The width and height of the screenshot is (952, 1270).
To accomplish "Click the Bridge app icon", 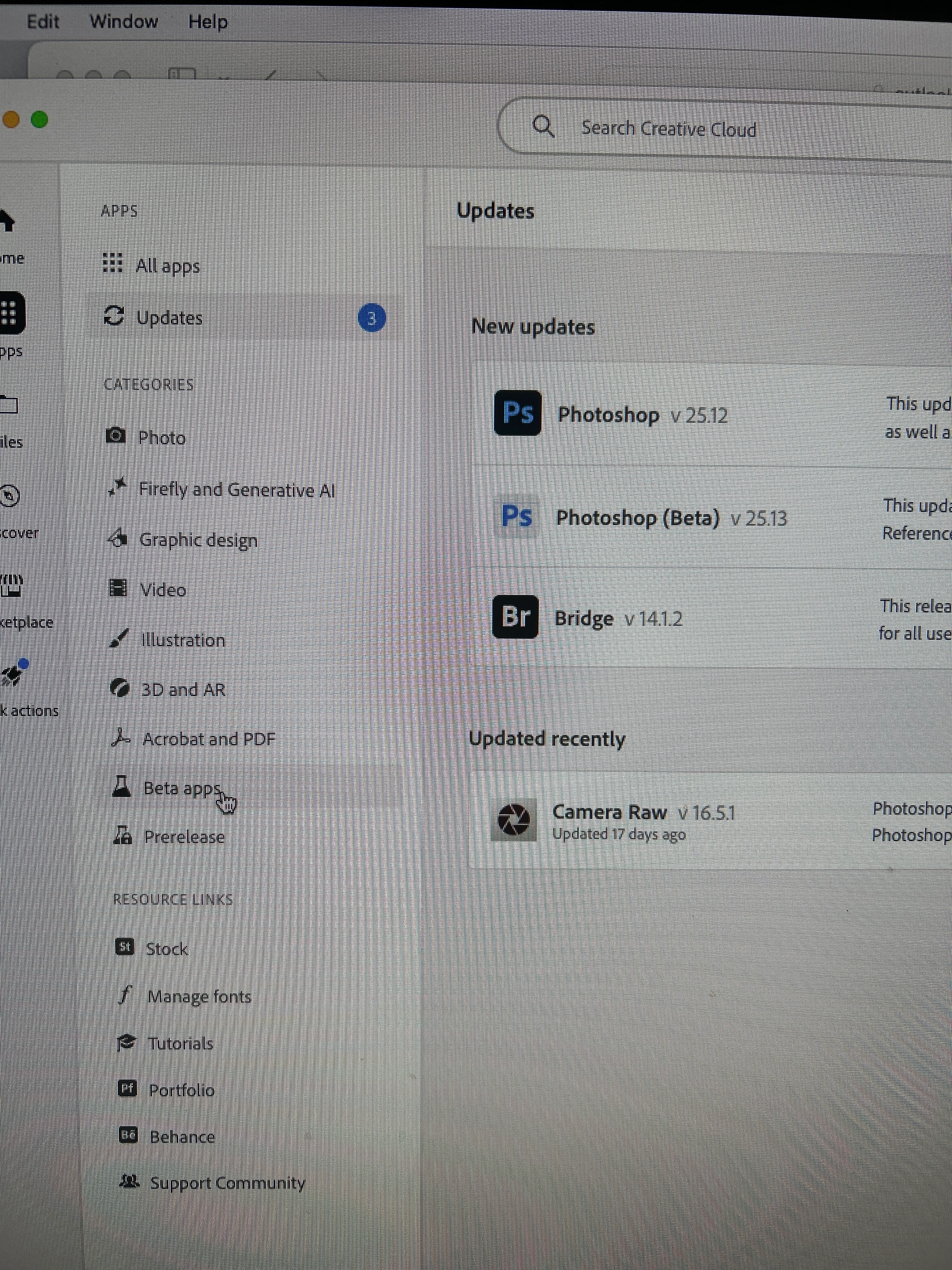I will 515,617.
